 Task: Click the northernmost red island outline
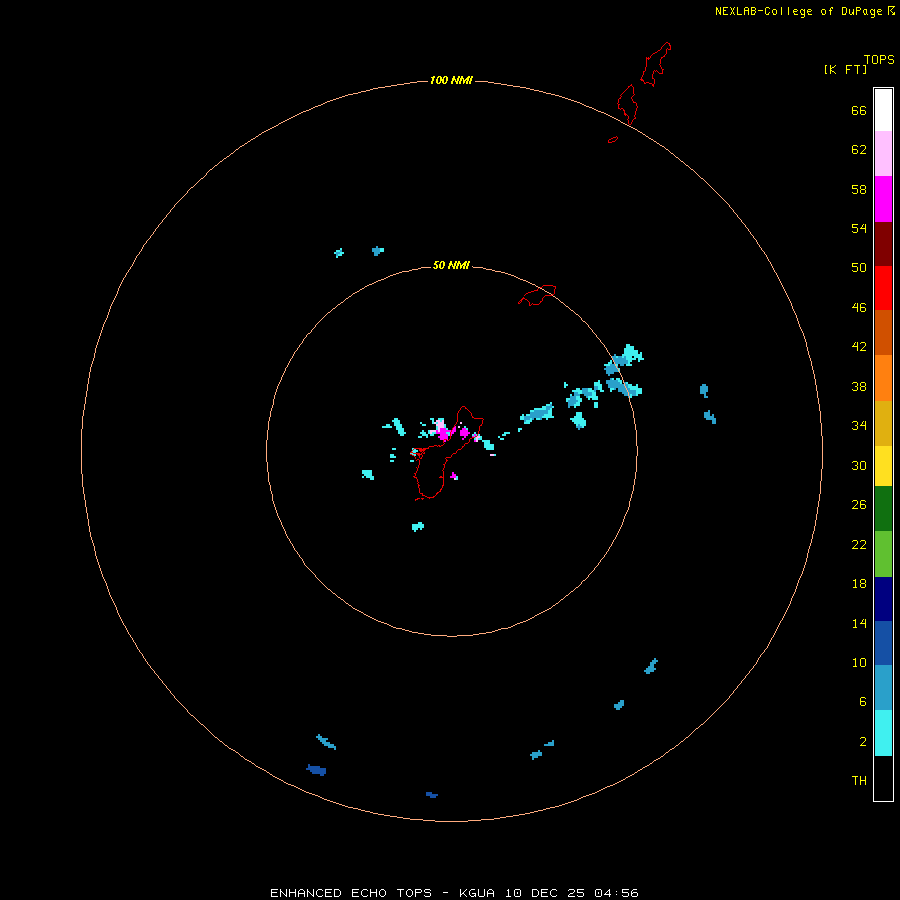(655, 64)
